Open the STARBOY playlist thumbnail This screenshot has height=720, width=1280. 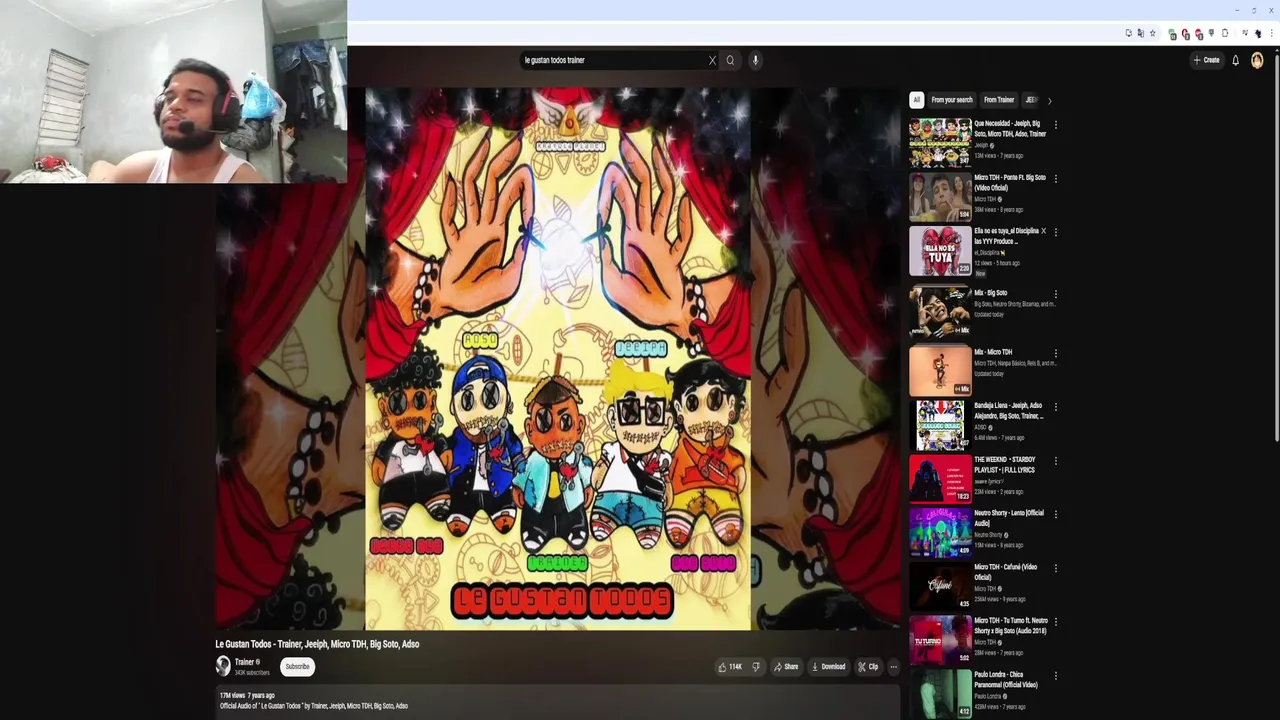(940, 478)
